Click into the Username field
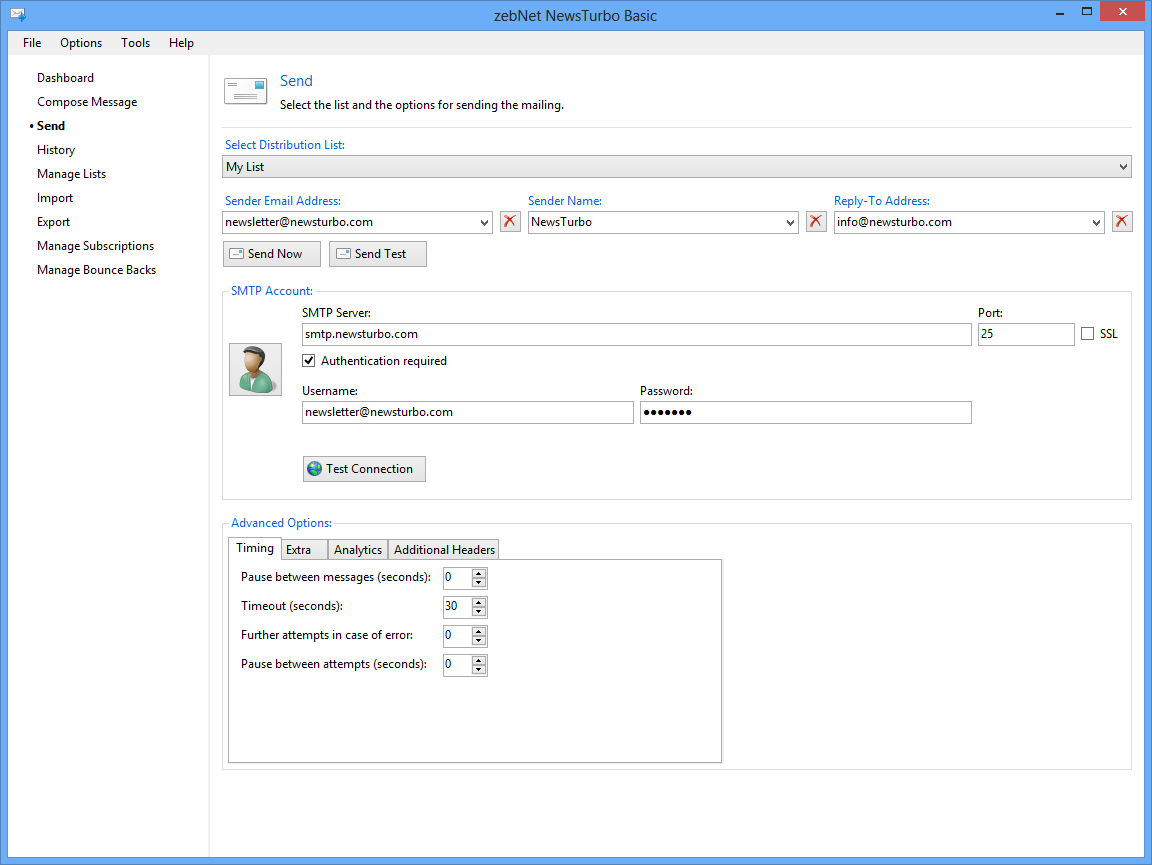The image size is (1152, 865). click(467, 412)
